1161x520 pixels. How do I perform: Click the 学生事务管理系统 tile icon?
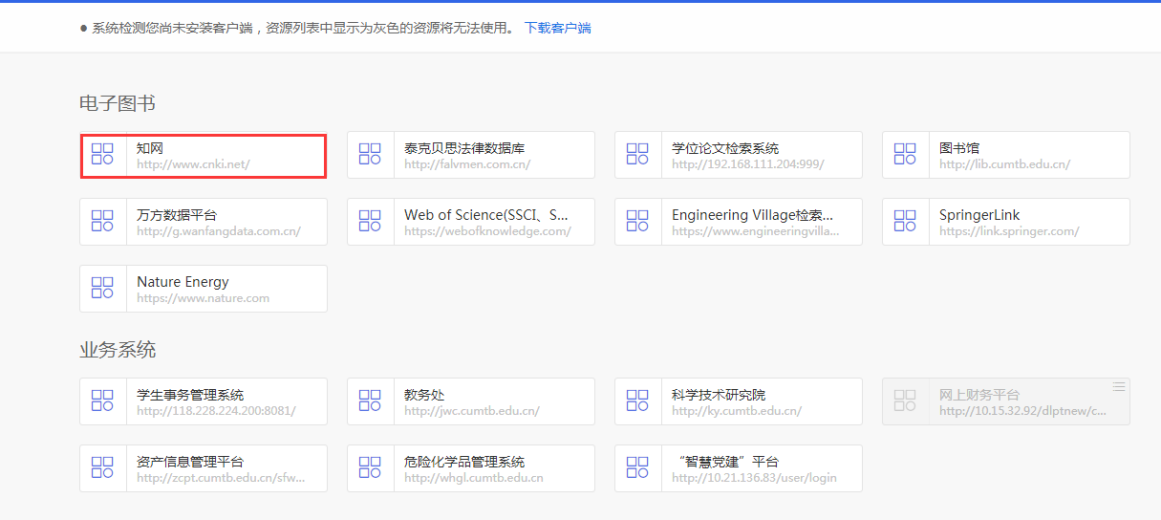(x=103, y=401)
